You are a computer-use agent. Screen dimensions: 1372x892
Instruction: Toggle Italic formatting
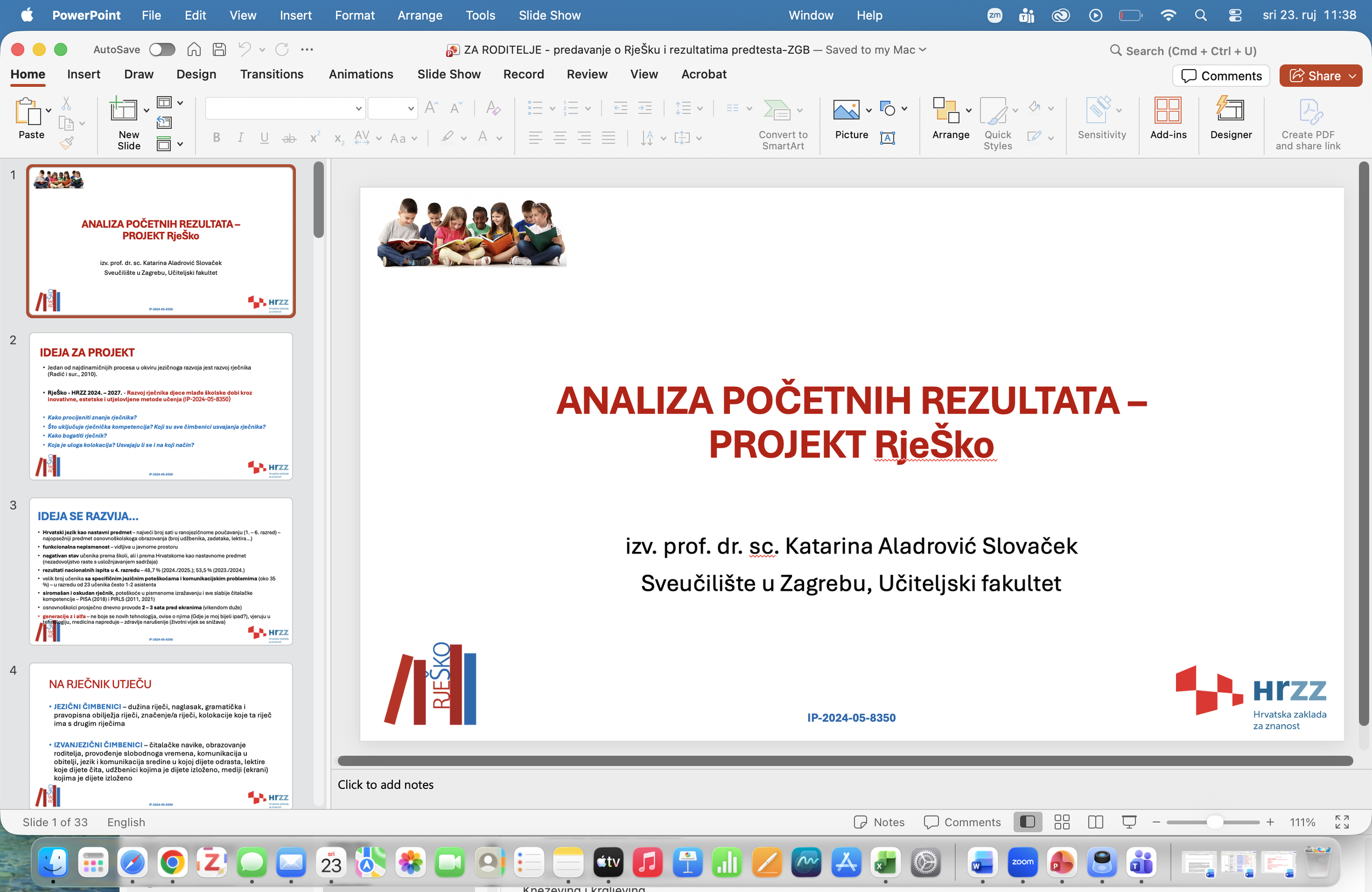240,138
